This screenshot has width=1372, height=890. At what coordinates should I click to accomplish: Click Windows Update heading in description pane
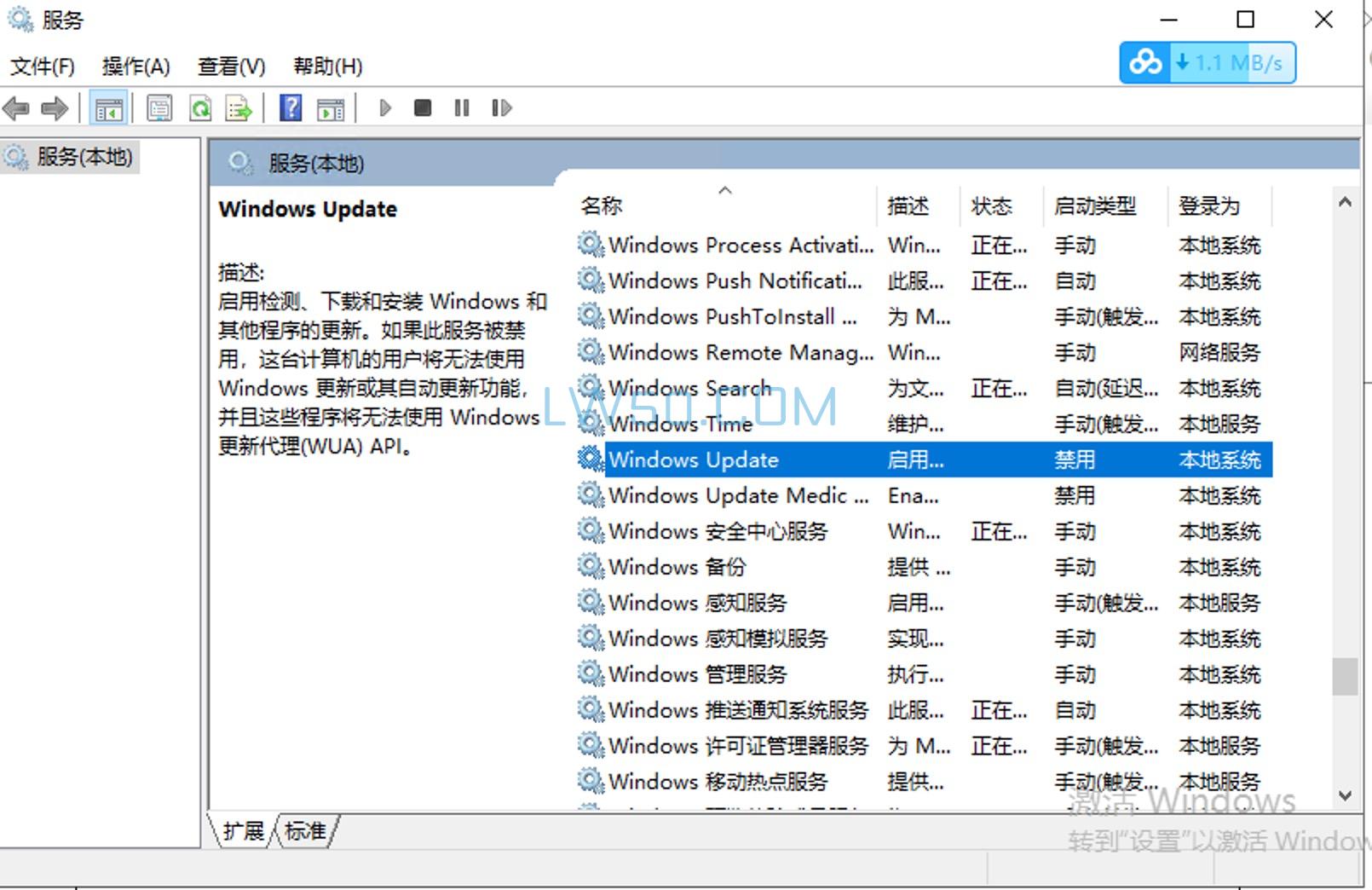(308, 209)
